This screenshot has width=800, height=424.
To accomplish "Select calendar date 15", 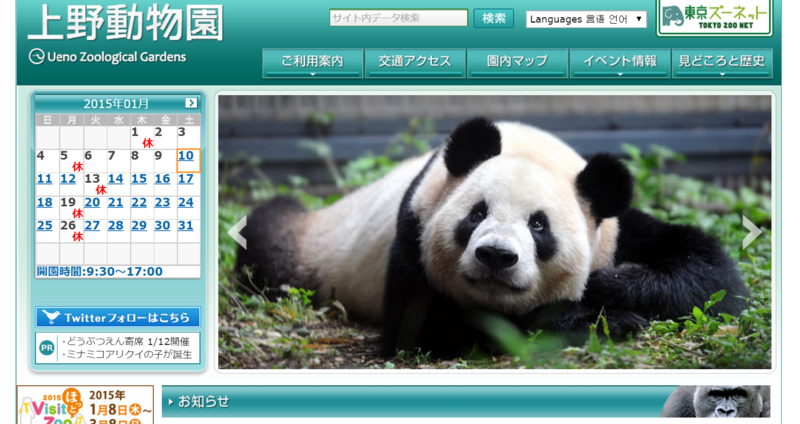I will tap(139, 179).
